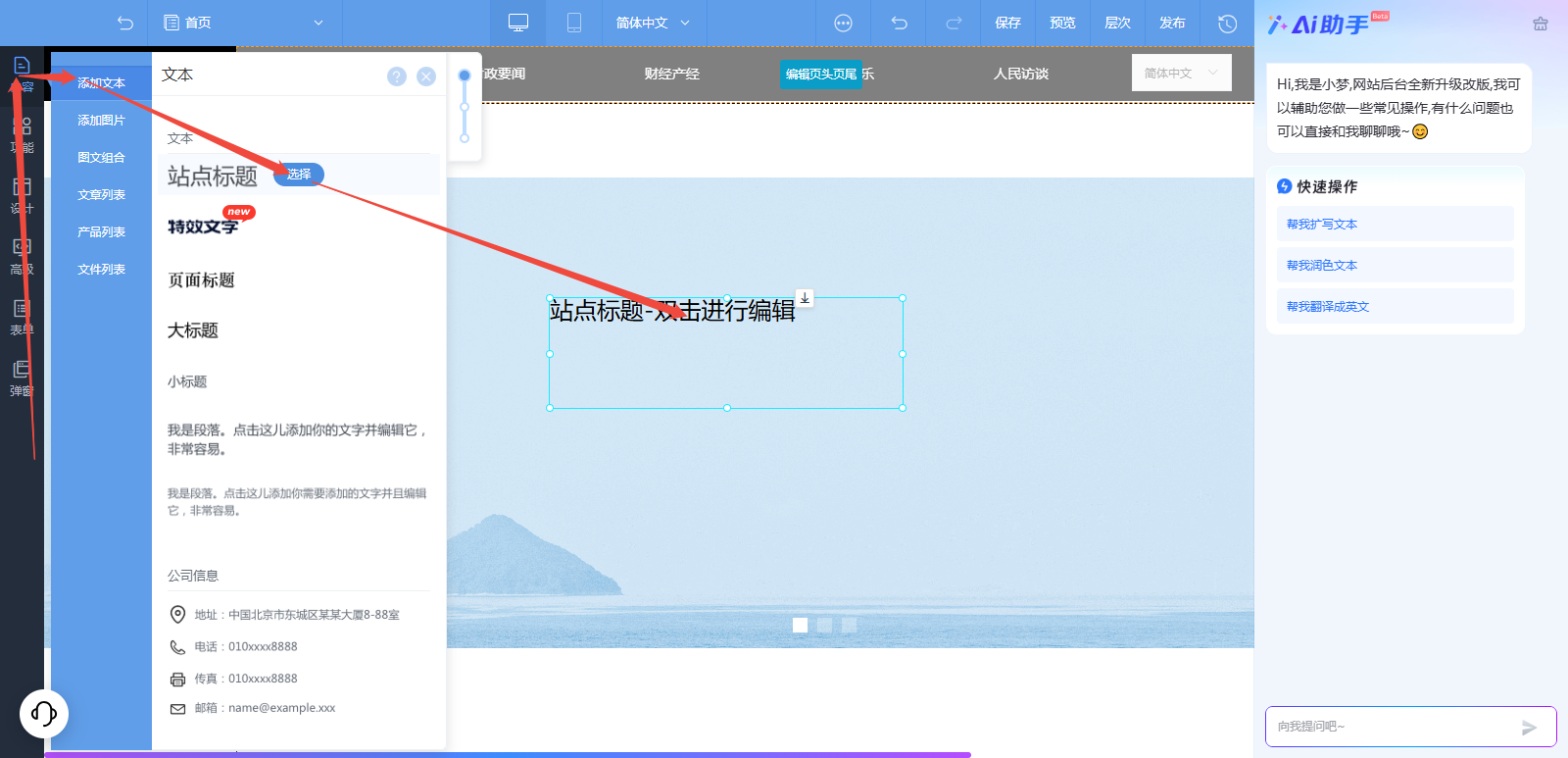1568x758 pixels.
Task: Click the 财经产经 navigation item
Action: tap(672, 74)
